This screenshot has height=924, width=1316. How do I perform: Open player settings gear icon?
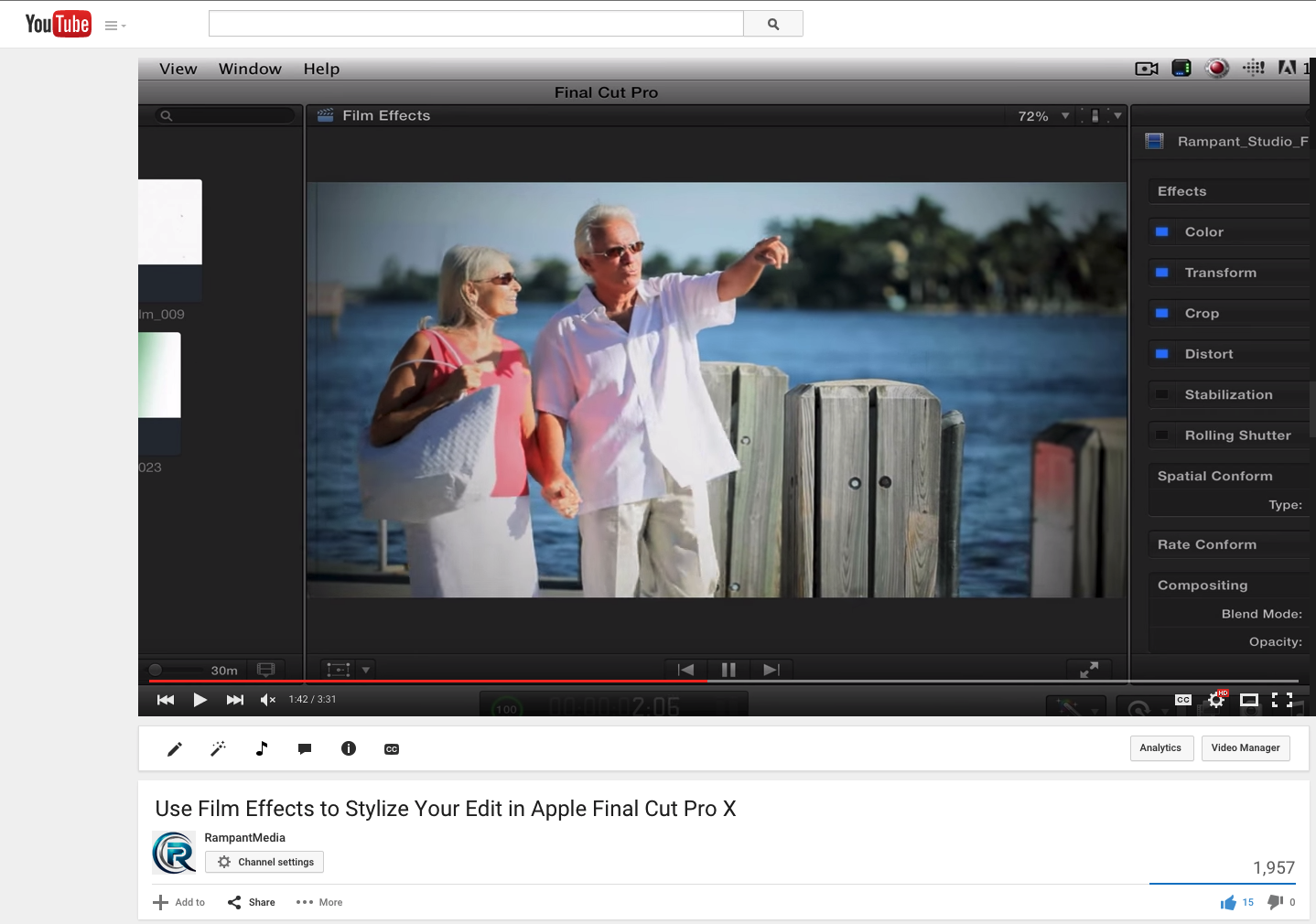tap(1216, 700)
